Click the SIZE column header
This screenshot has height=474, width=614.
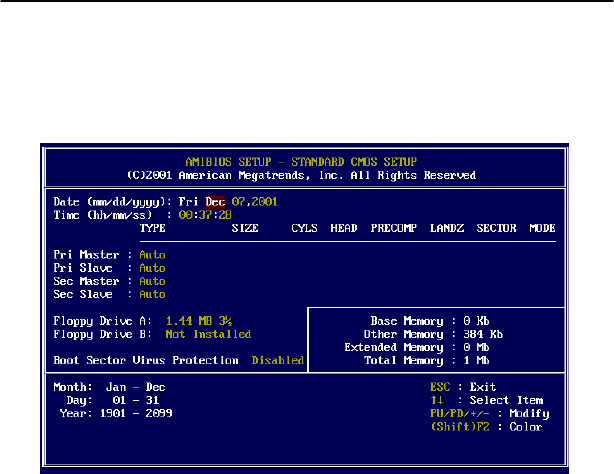click(244, 228)
